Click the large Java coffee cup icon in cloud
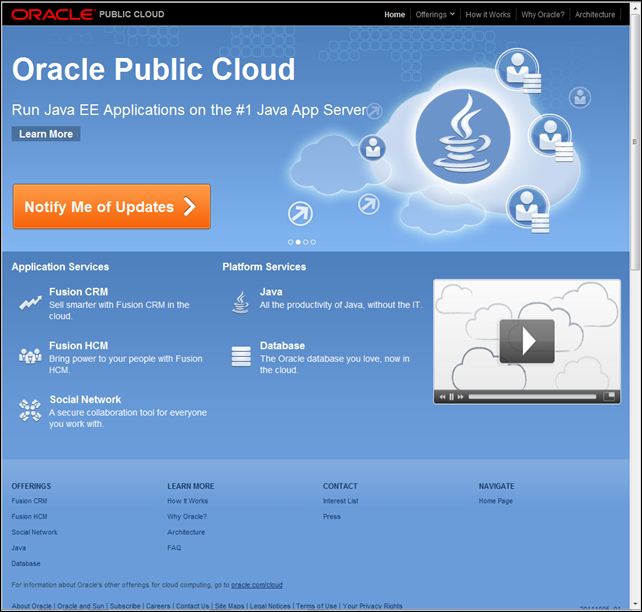 (463, 136)
